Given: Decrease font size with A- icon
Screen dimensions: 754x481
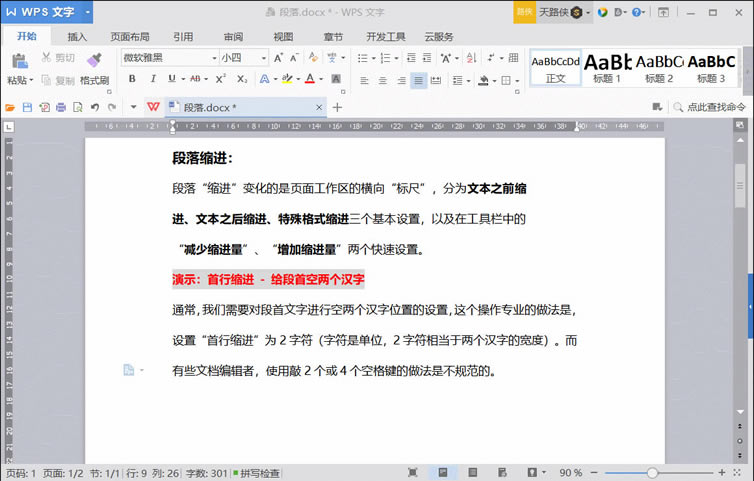Looking at the screenshot, I should pyautogui.click(x=294, y=58).
